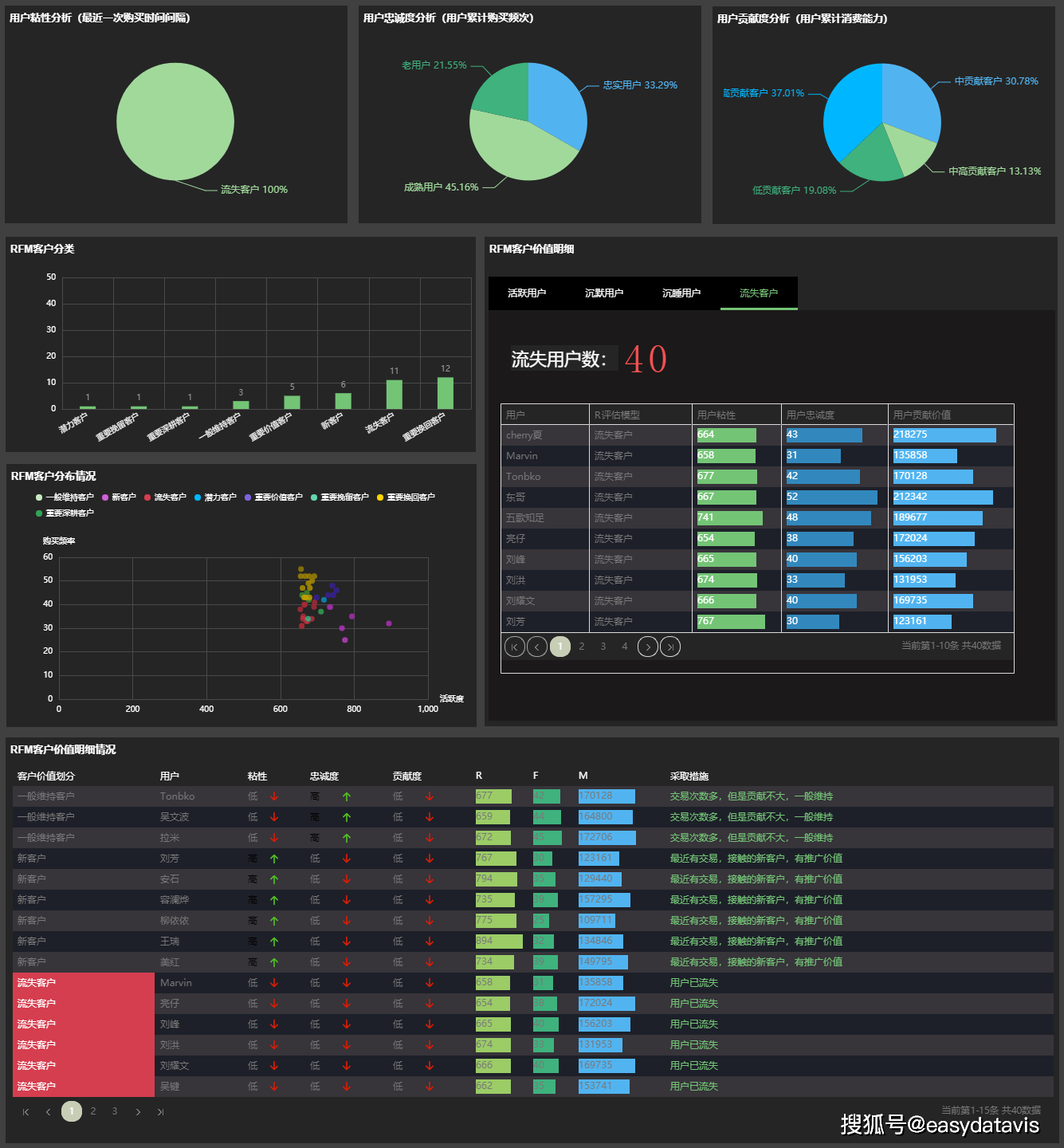Select user 东哥 in churned-users table
This screenshot has width=1064, height=1148.
tap(516, 497)
